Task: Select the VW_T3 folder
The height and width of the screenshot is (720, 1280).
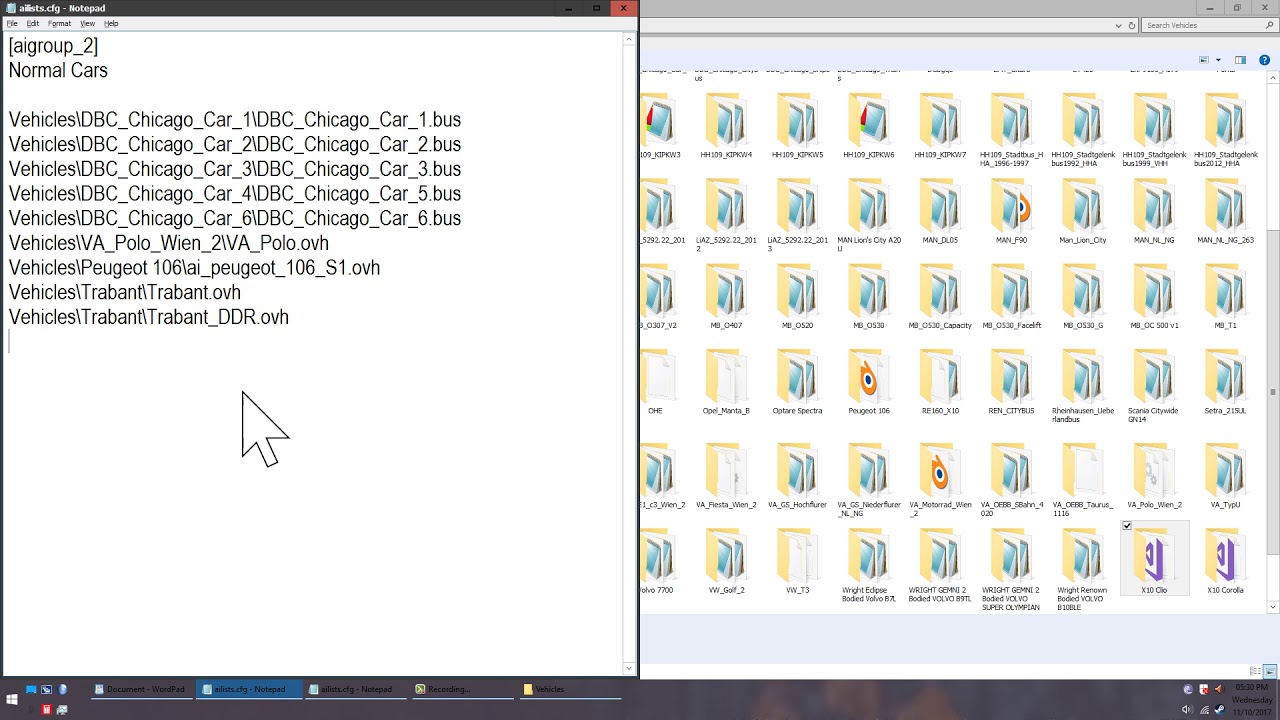Action: (797, 562)
